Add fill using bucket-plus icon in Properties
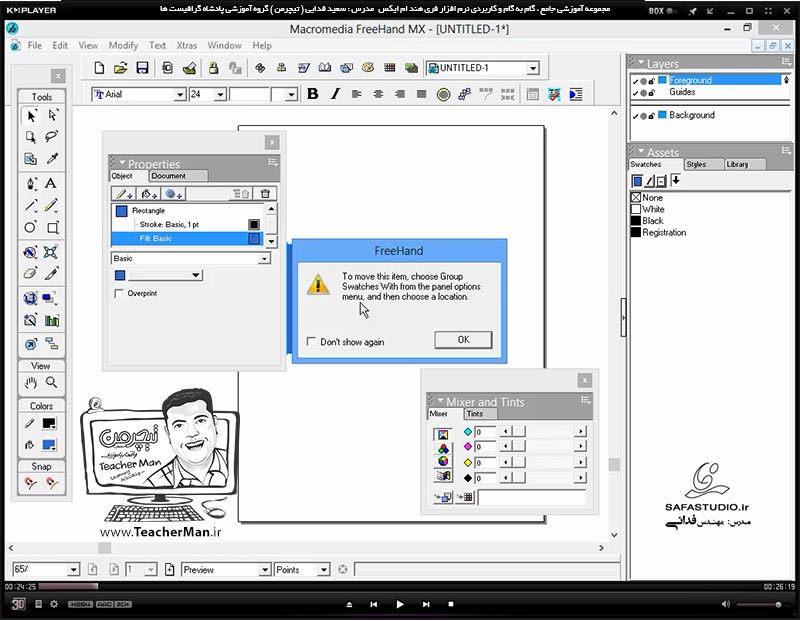800x621 pixels. [x=149, y=194]
